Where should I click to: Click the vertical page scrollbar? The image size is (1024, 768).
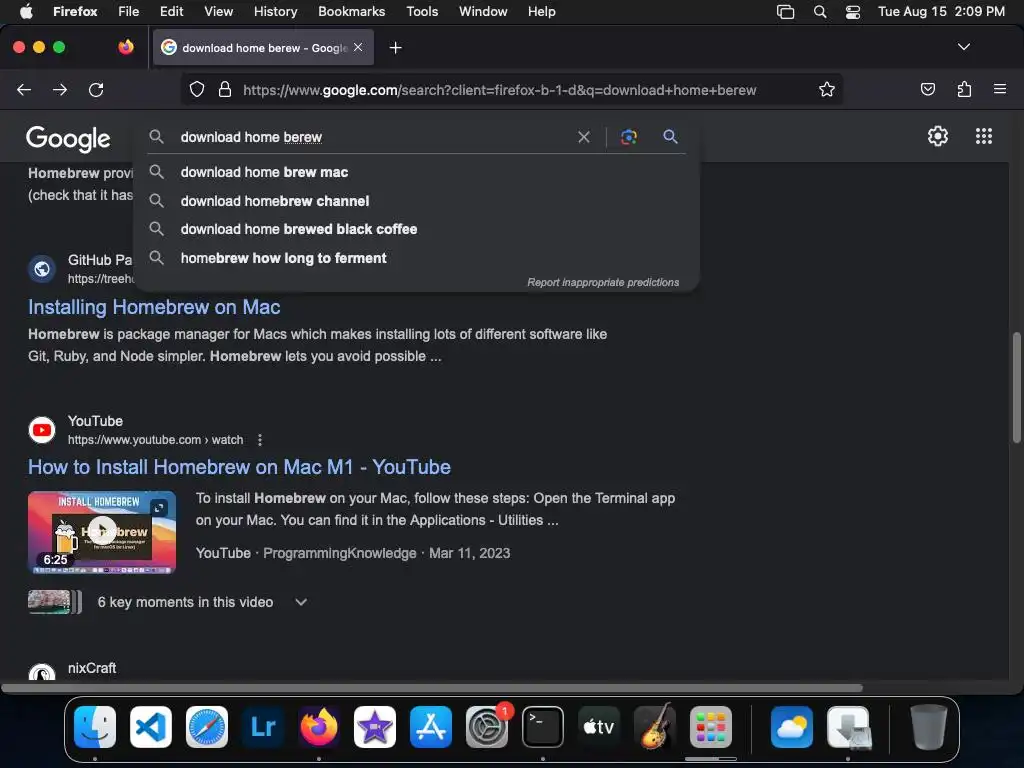[x=1016, y=387]
